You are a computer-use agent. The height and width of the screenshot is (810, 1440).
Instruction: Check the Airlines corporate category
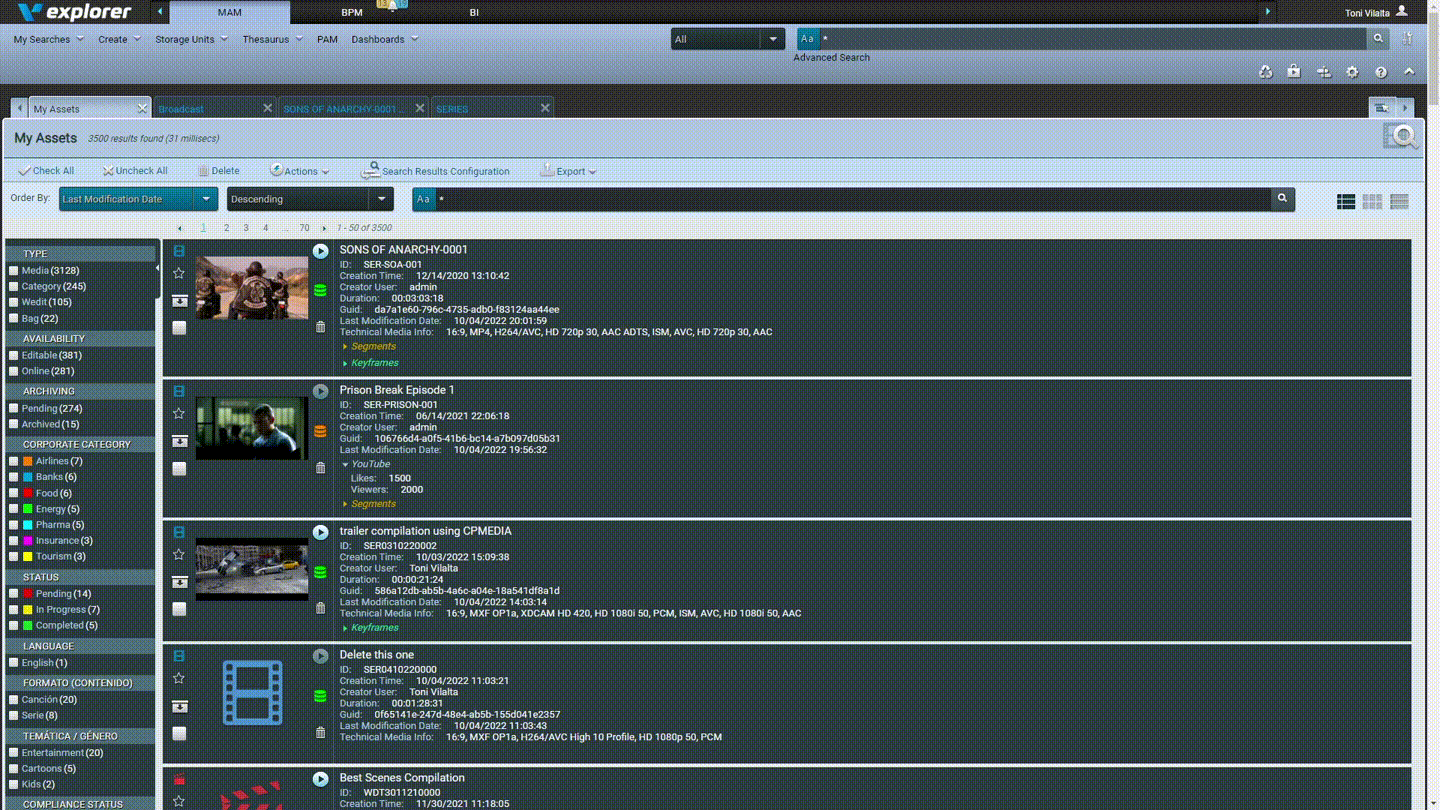[14, 461]
